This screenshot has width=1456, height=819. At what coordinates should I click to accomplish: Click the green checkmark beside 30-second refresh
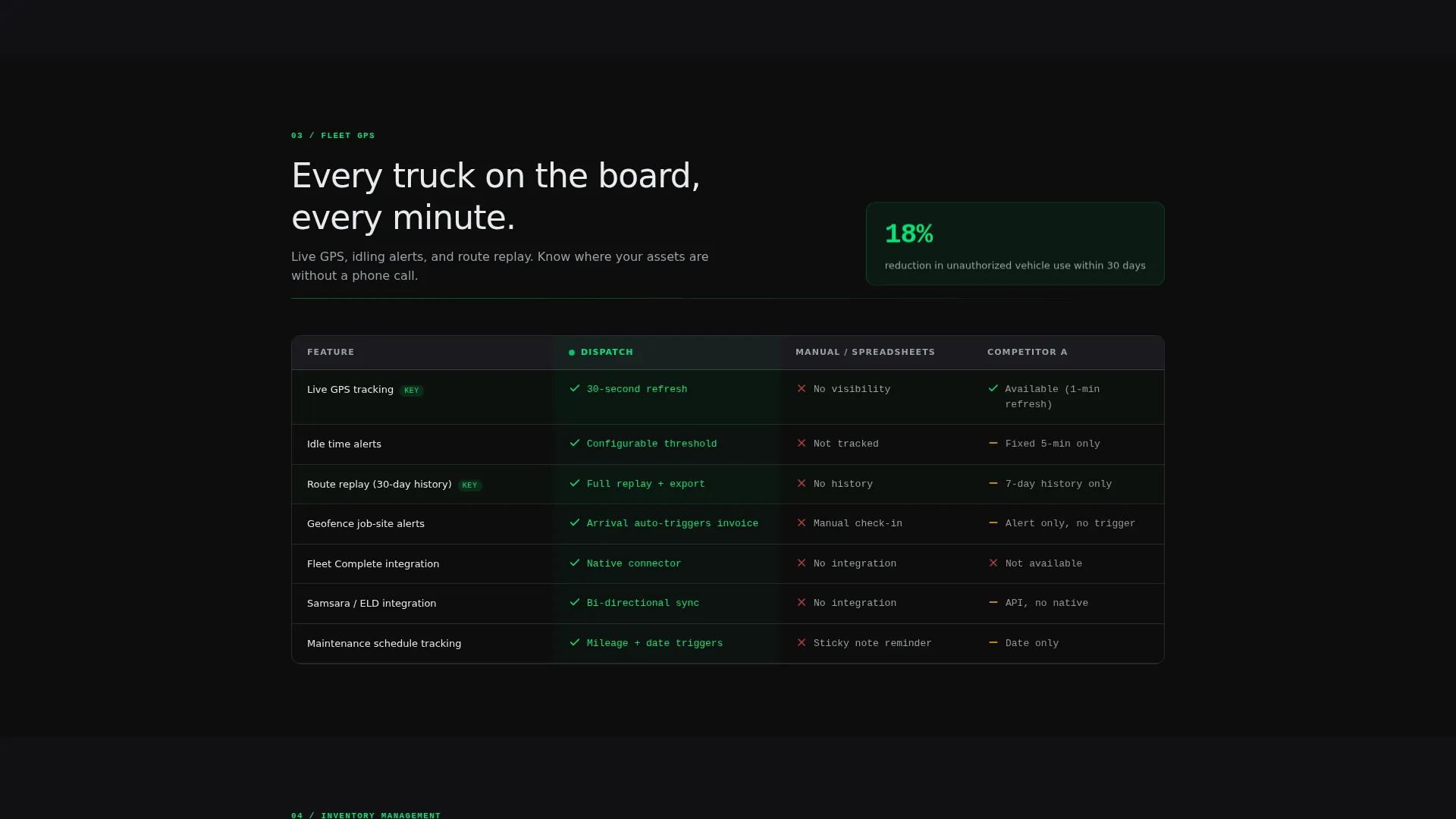[x=575, y=388]
